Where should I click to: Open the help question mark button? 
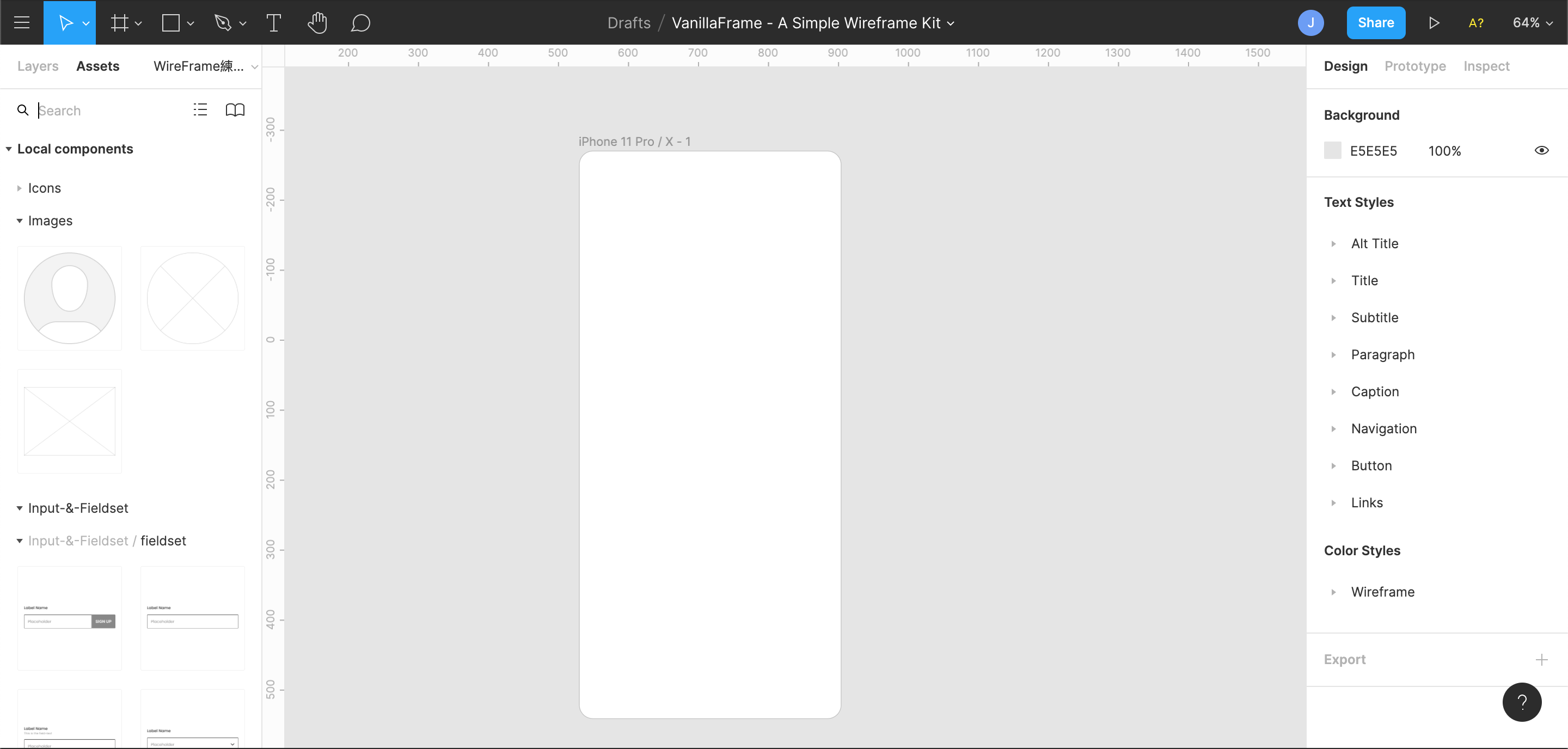[1522, 702]
